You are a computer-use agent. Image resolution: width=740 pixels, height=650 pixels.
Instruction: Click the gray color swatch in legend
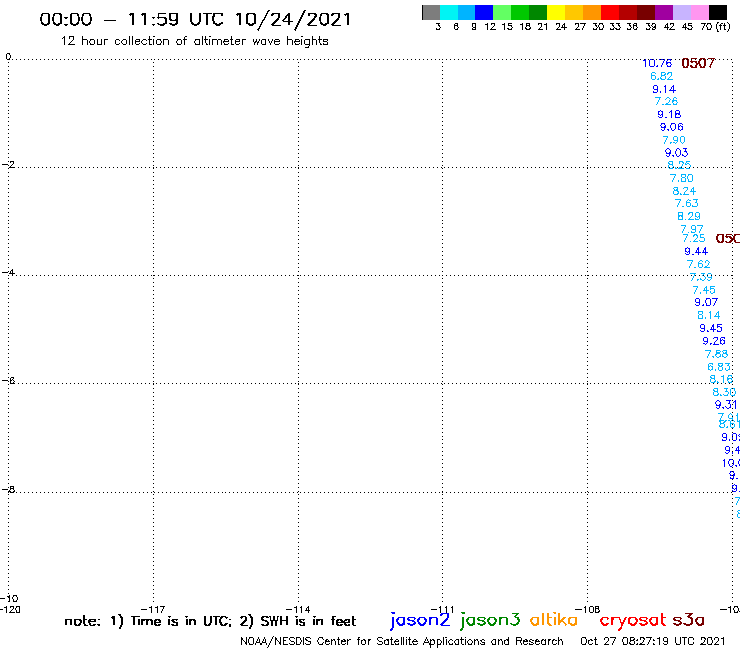431,12
